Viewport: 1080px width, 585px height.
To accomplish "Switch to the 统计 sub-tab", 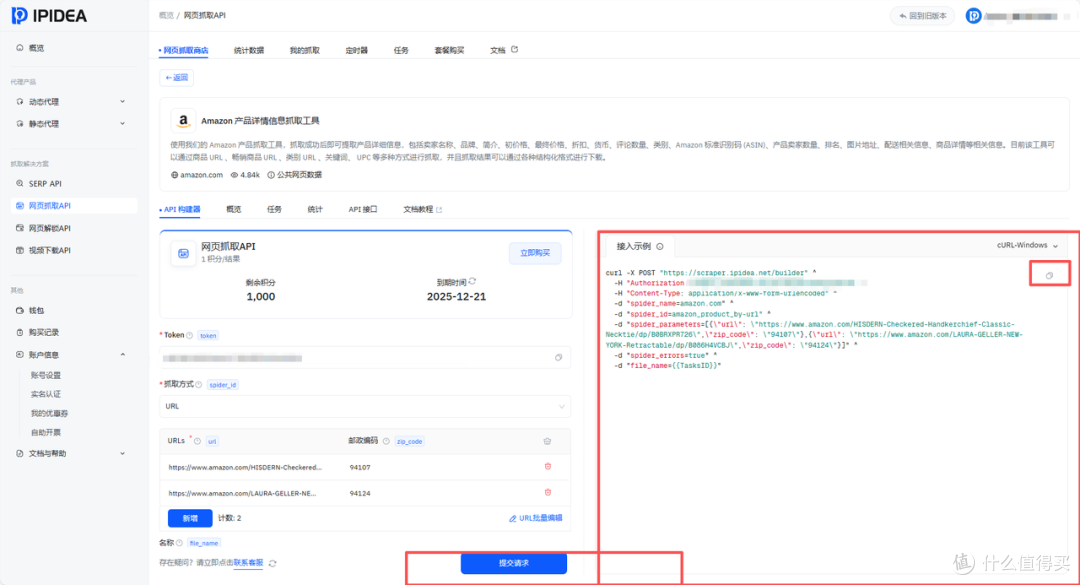I will pyautogui.click(x=315, y=209).
